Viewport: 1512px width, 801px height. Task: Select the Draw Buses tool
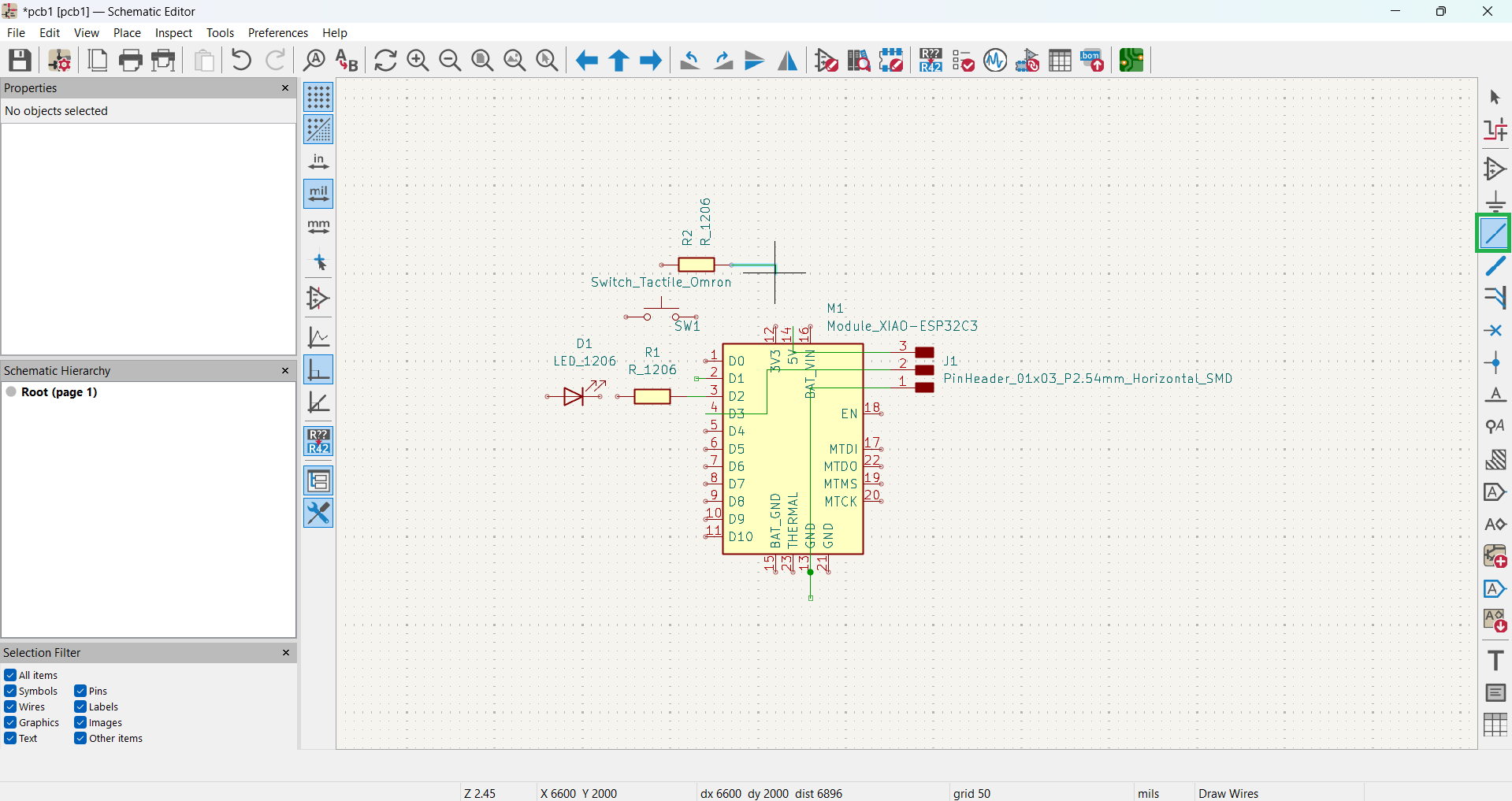tap(1495, 266)
